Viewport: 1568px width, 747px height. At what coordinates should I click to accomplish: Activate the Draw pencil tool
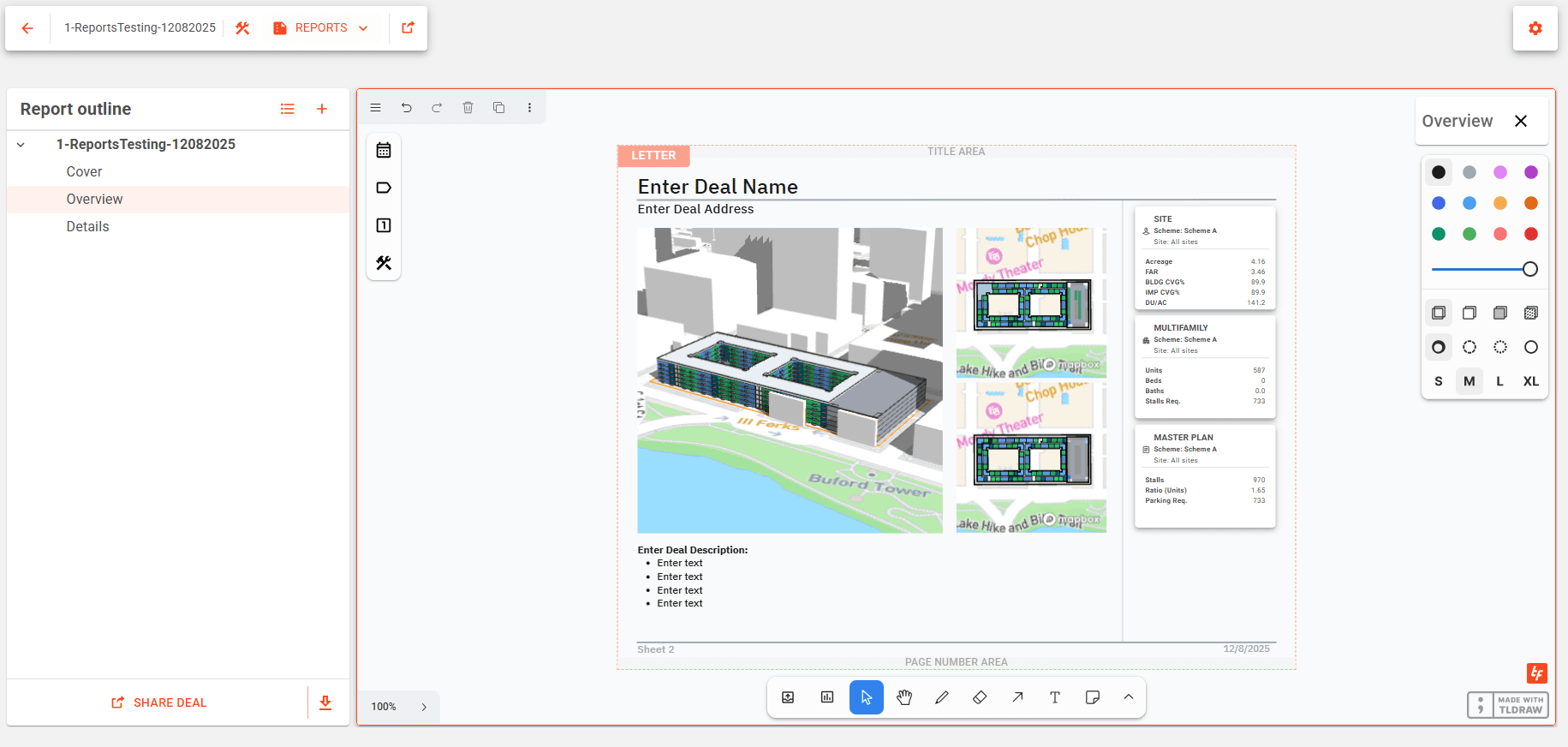point(942,697)
